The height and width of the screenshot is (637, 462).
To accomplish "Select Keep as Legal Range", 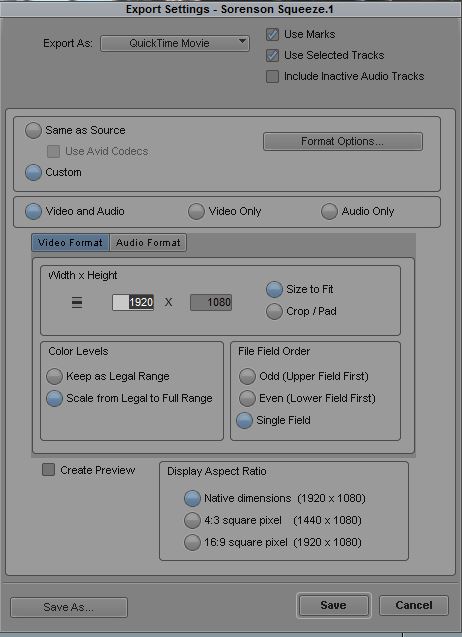I will tap(54, 376).
